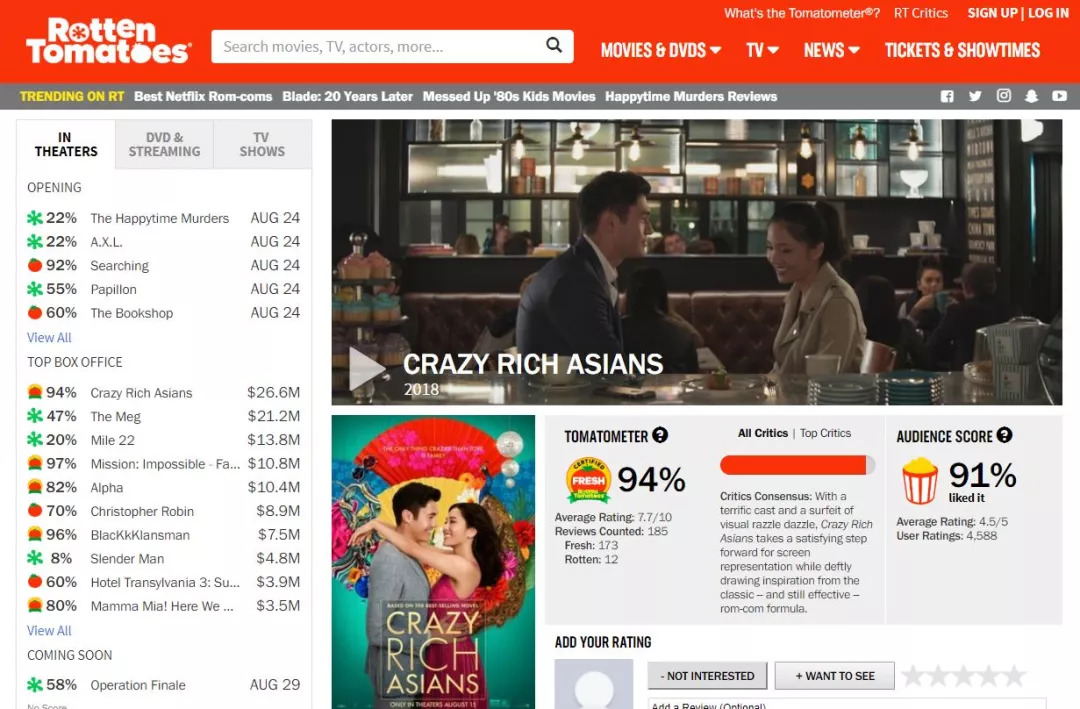Viewport: 1080px width, 709px height.
Task: Click the splat icon beside Papillon
Action: pyautogui.click(x=34, y=289)
